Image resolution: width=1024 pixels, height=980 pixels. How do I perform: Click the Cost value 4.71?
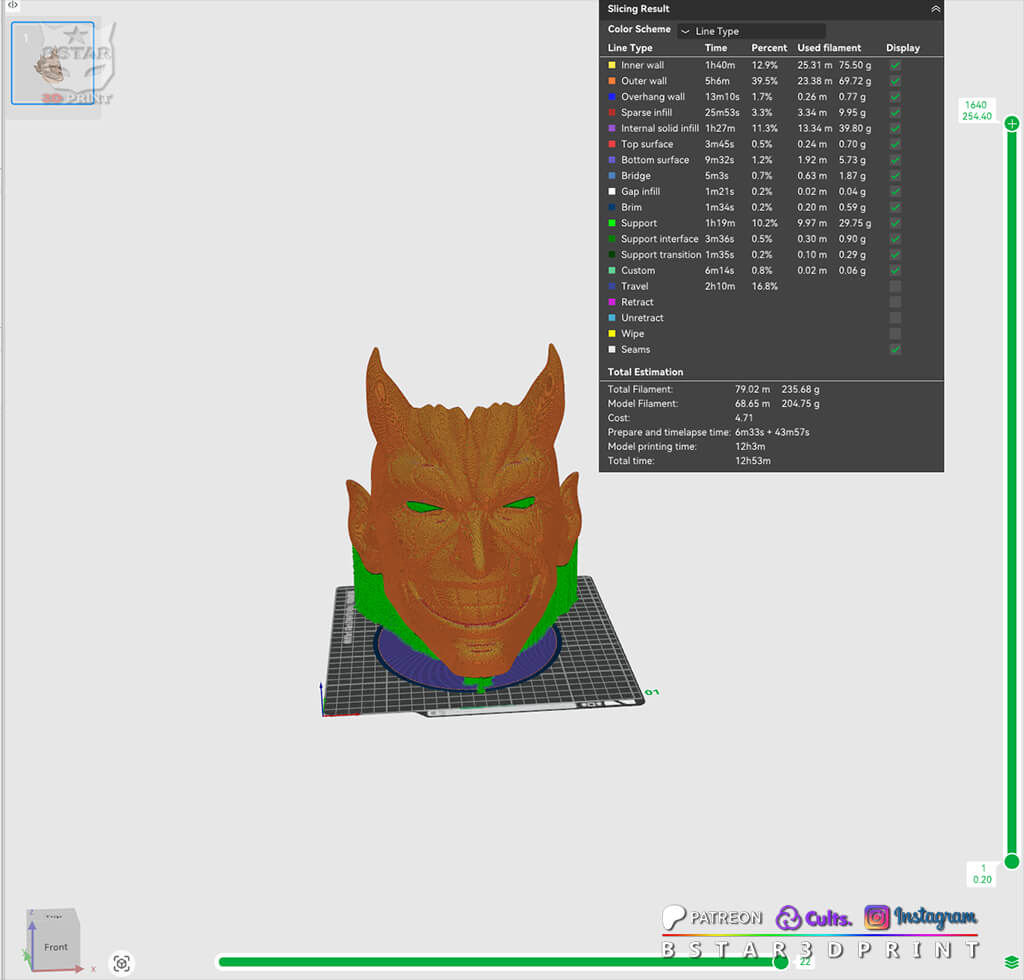(743, 418)
